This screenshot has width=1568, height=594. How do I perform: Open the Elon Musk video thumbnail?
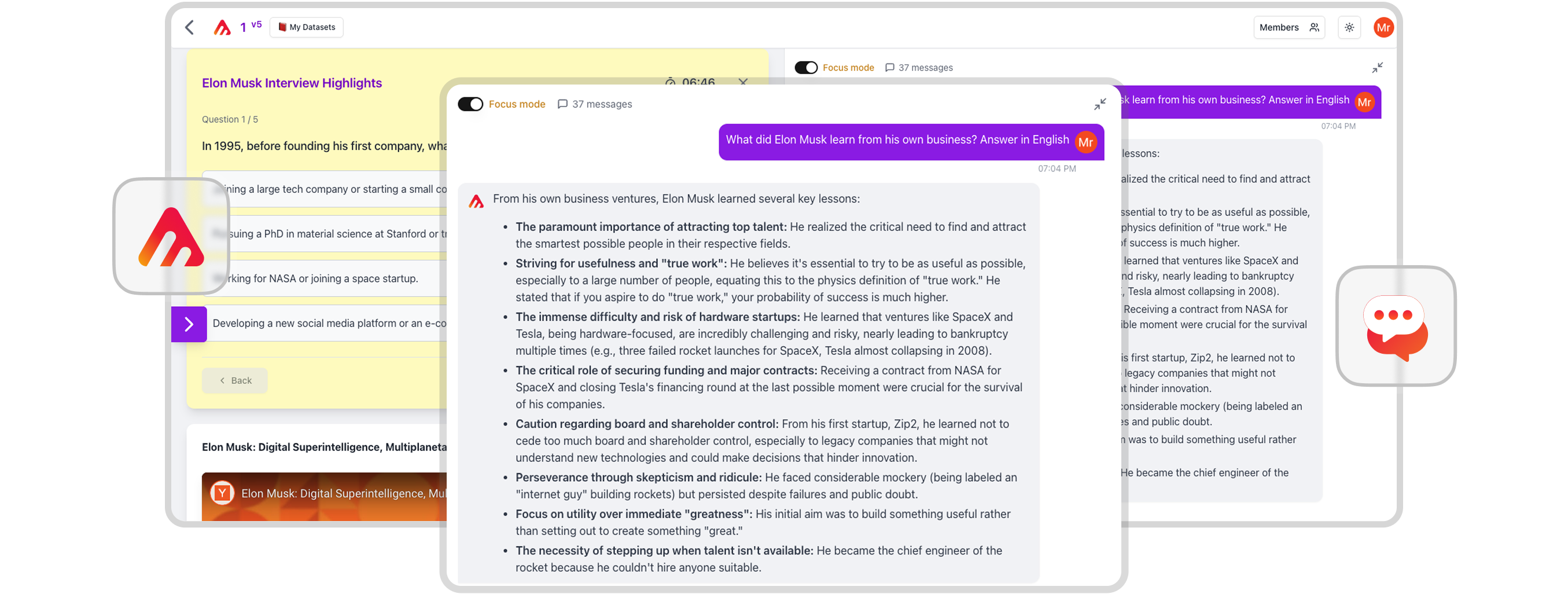point(325,497)
